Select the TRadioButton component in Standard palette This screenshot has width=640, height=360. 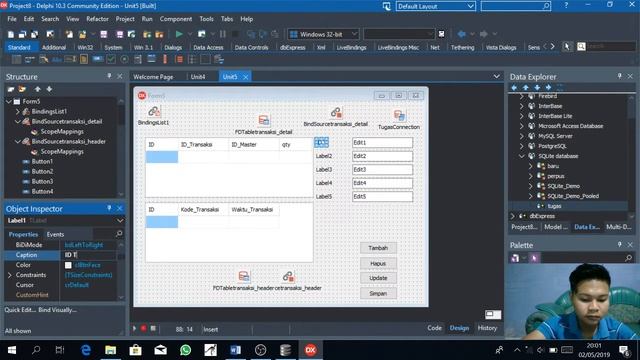(124, 60)
